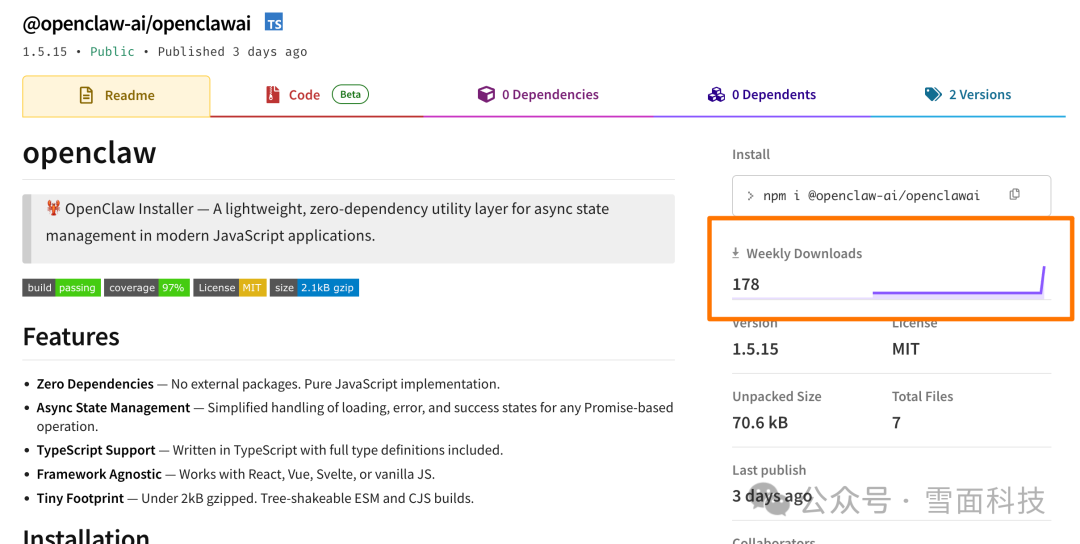Switch to the Code tab
Viewport: 1080px width, 544px height.
(x=304, y=95)
